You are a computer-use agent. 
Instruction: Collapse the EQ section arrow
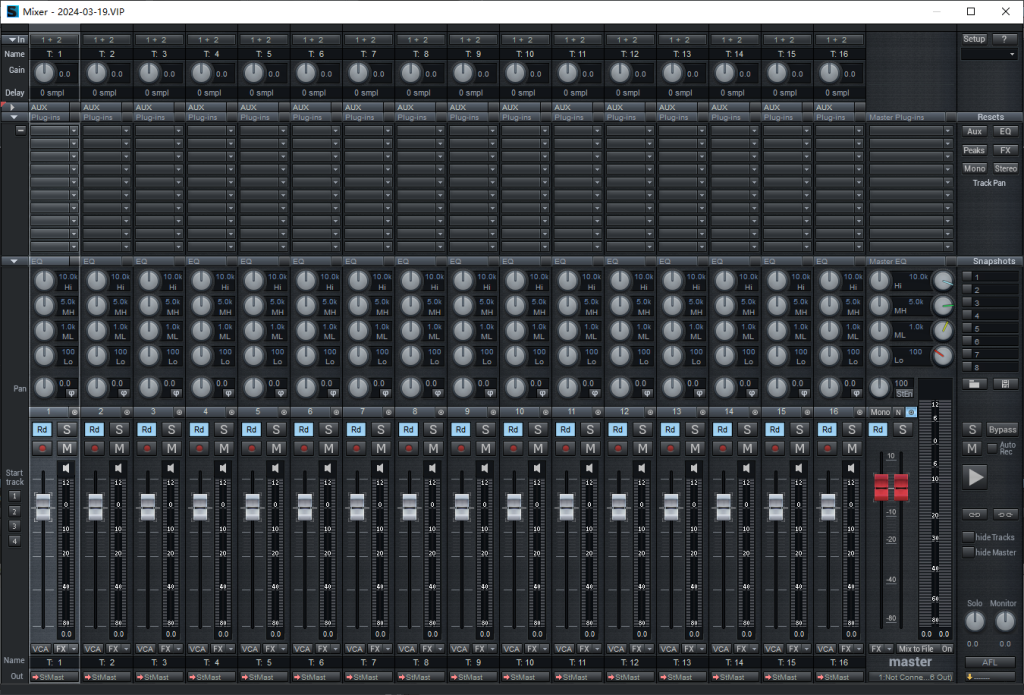[14, 261]
